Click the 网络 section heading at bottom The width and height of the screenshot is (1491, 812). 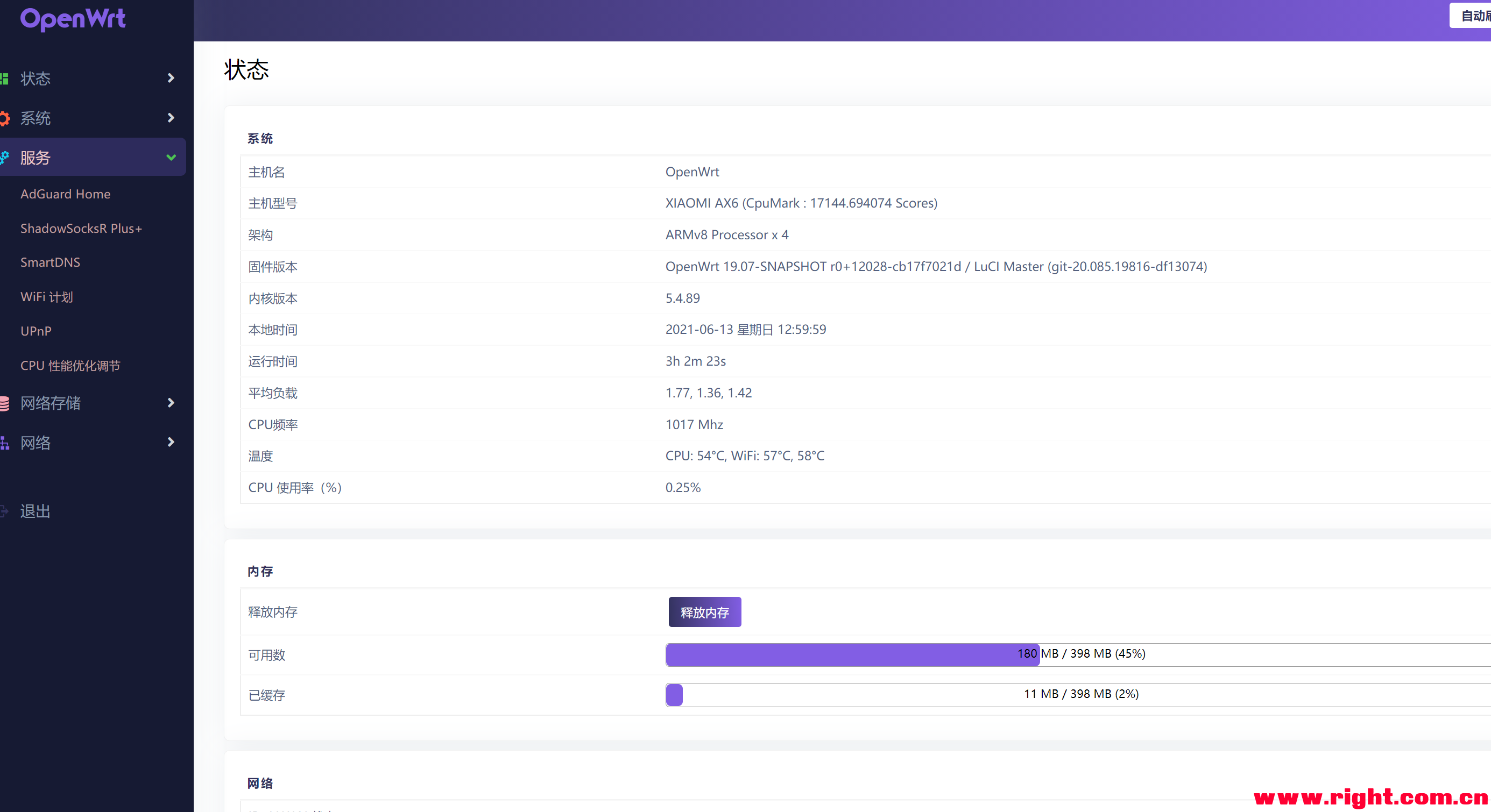point(260,783)
